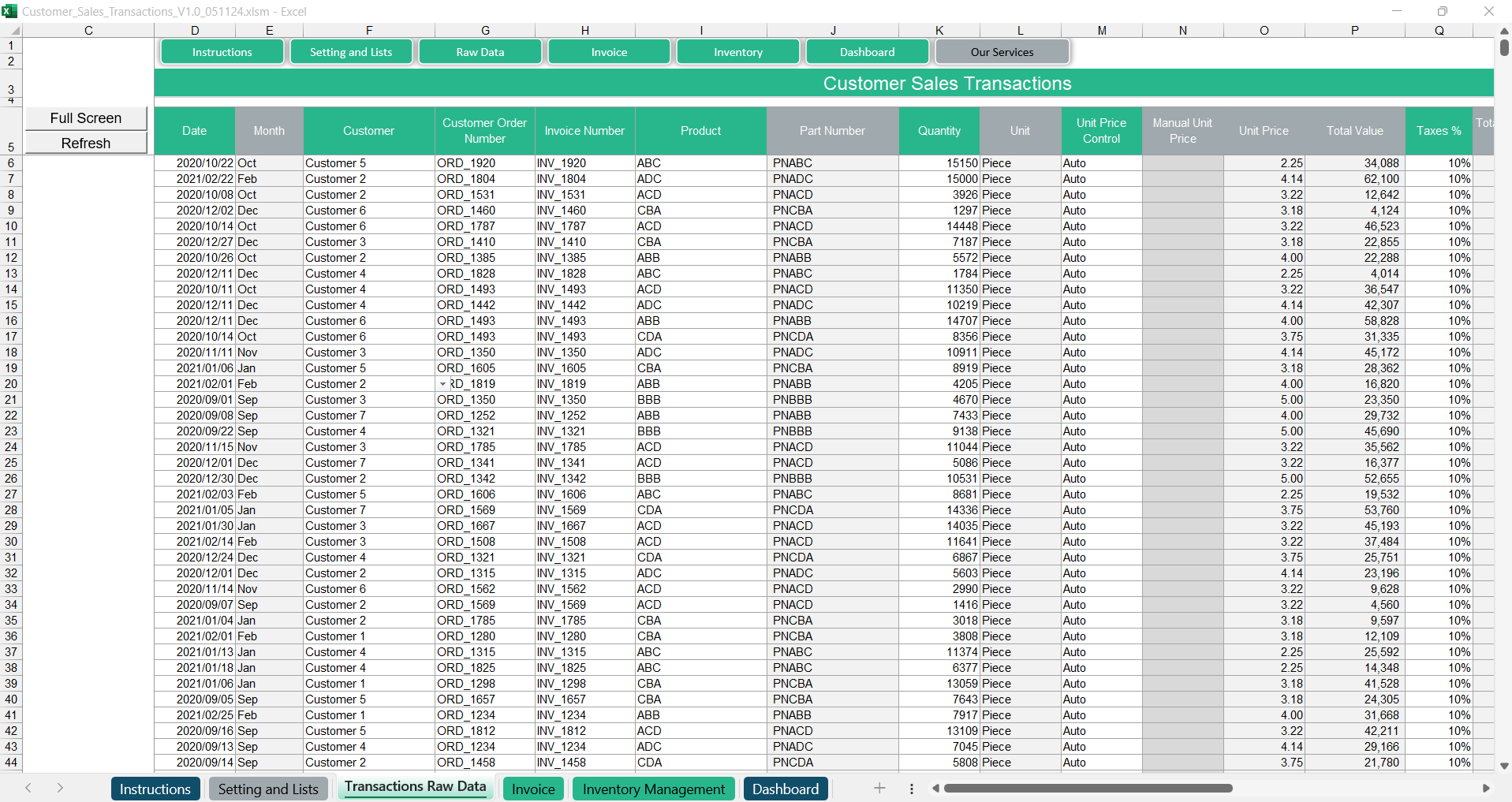Click horizontal scrollbar left arrow
The width and height of the screenshot is (1512, 802).
[x=935, y=788]
